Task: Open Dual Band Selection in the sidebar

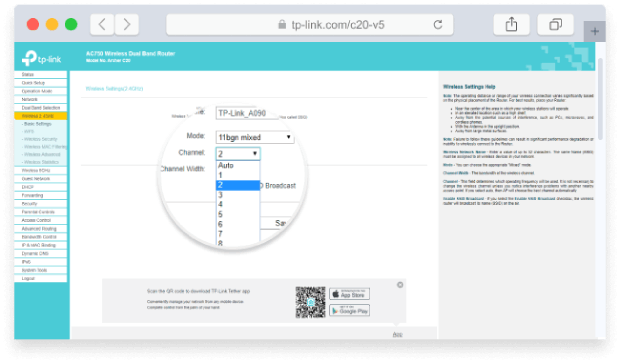Action: click(41, 108)
